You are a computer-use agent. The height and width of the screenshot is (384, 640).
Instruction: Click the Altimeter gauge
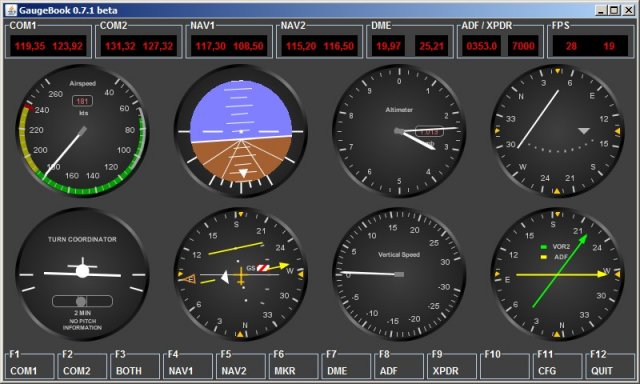coord(399,131)
